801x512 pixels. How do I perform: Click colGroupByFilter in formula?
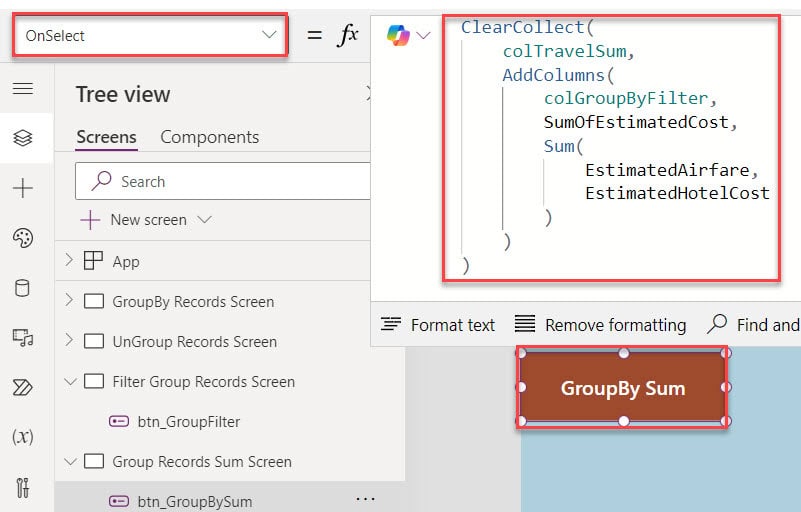coord(626,98)
